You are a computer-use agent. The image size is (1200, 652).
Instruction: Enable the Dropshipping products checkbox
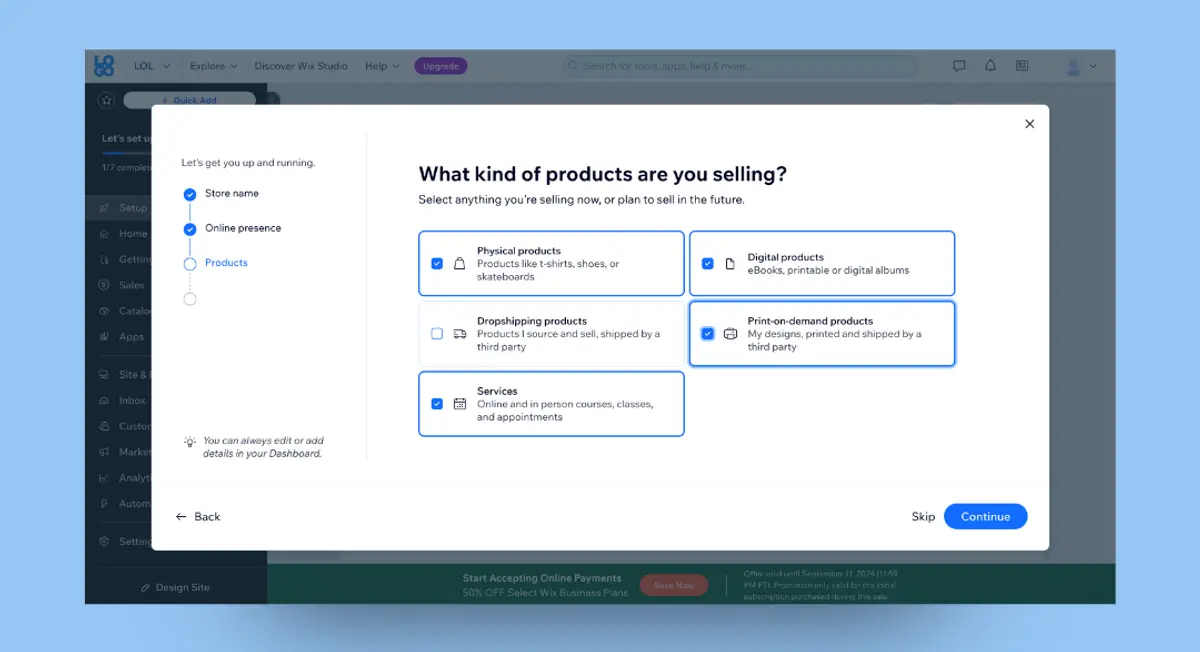437,333
